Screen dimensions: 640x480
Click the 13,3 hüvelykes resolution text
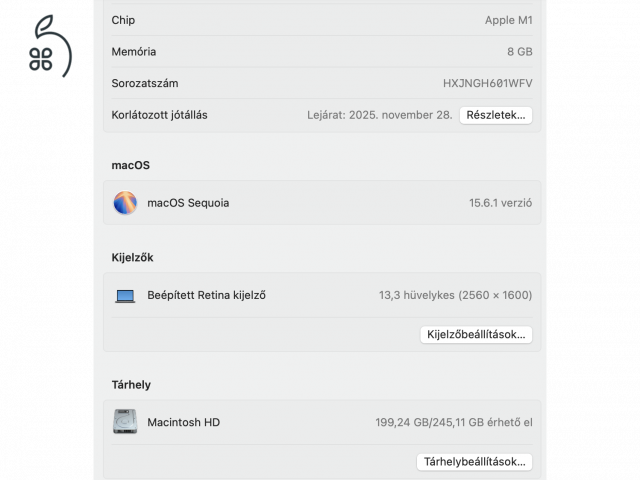[455, 295]
